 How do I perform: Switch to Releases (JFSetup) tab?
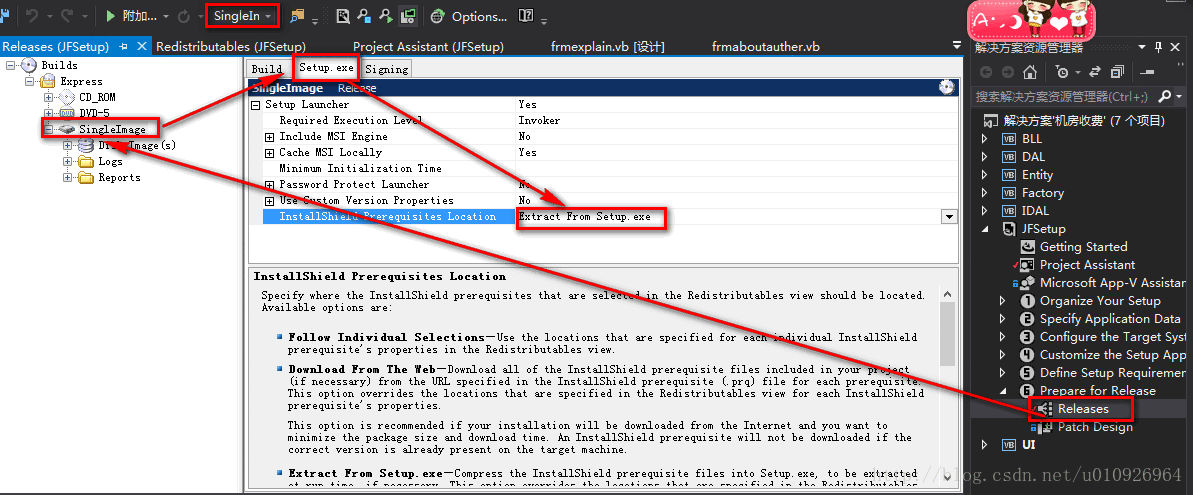(56, 46)
